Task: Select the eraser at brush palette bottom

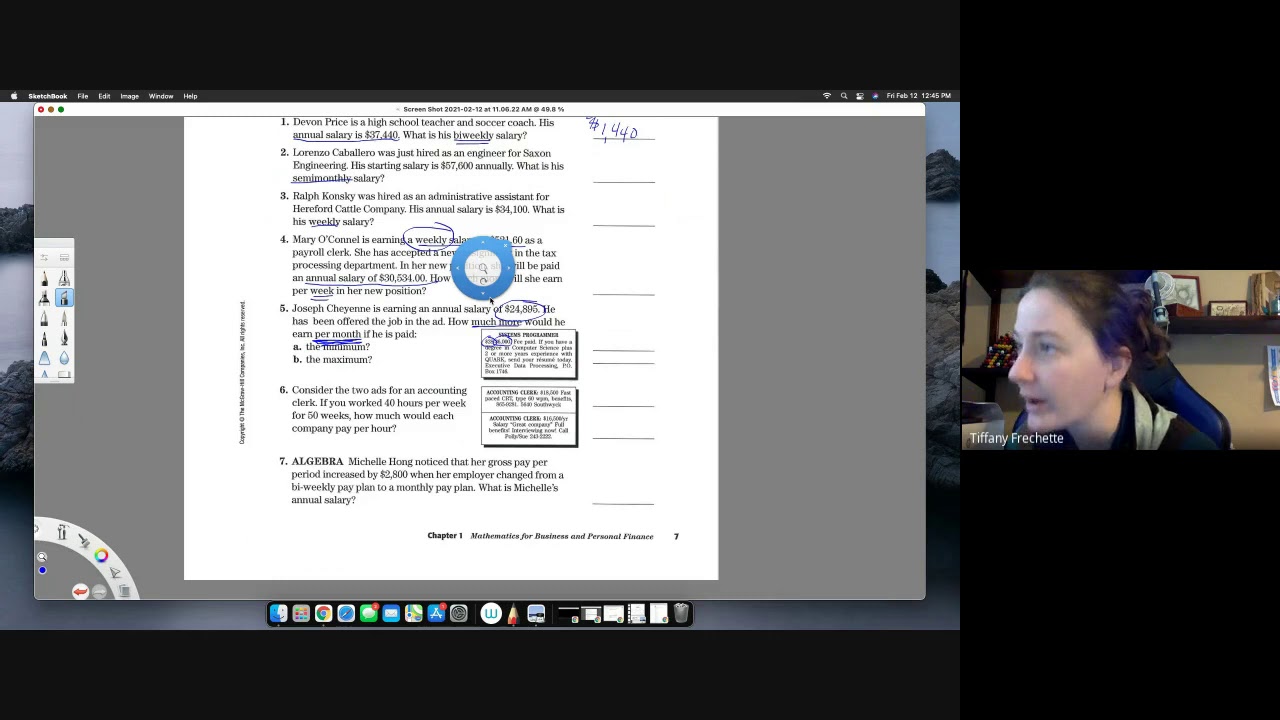Action: (64, 375)
